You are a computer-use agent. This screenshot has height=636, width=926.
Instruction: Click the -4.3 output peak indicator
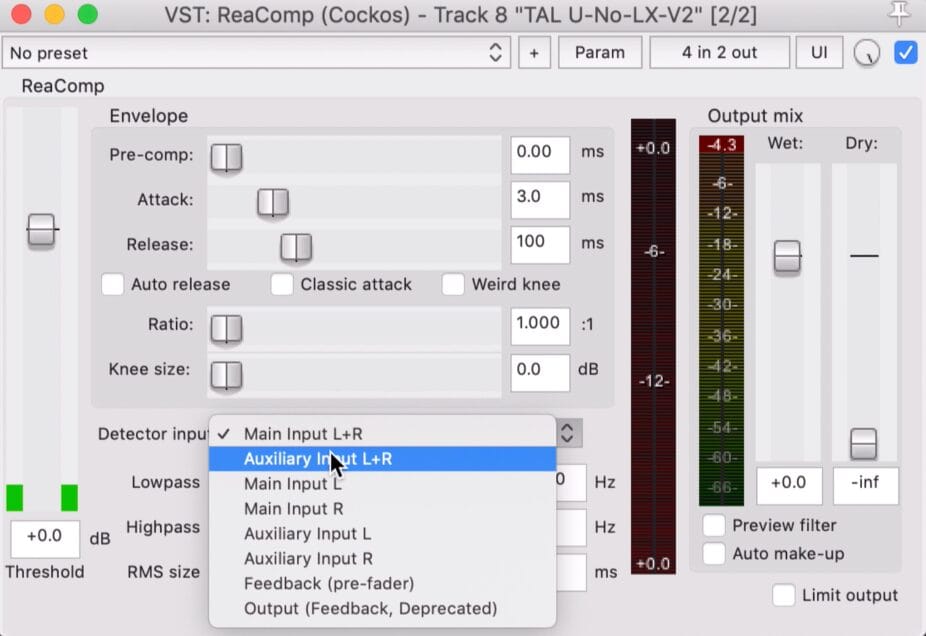721,145
